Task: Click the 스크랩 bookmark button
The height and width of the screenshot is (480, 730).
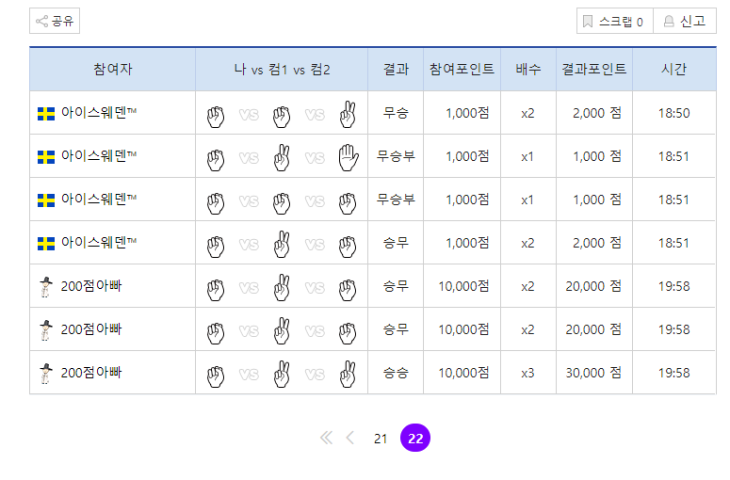Action: coord(613,21)
